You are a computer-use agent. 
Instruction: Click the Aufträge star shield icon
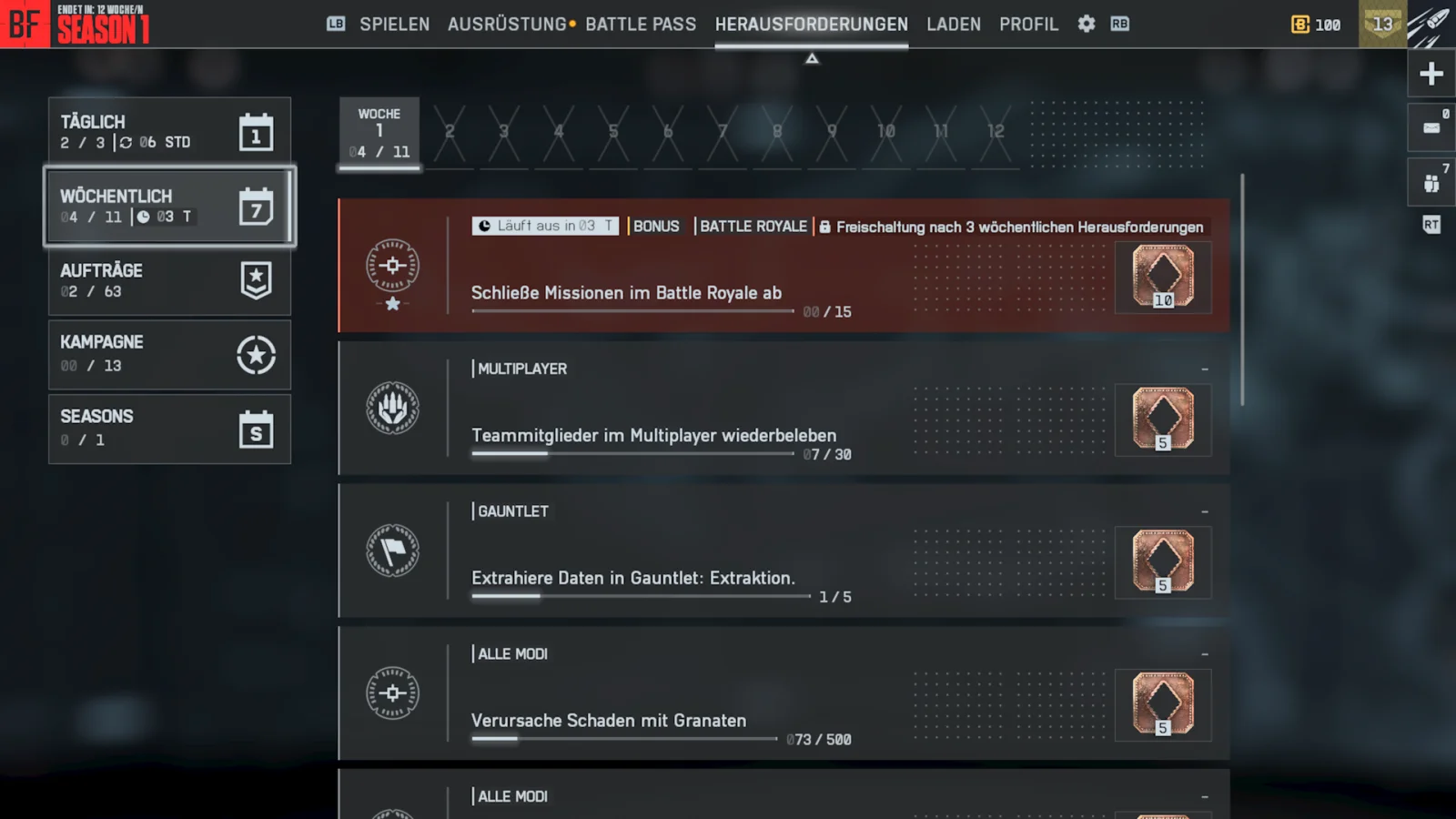256,280
